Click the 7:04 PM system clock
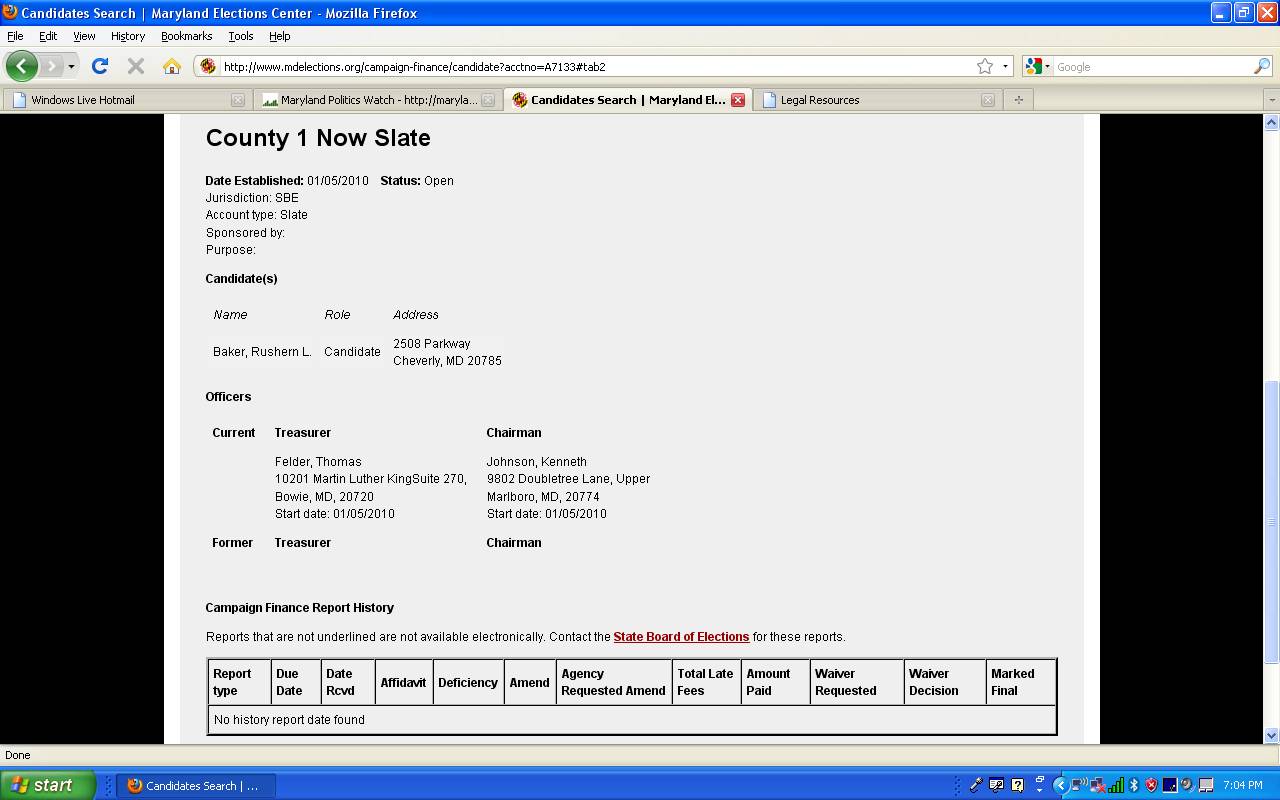This screenshot has height=800, width=1280. [x=1243, y=785]
